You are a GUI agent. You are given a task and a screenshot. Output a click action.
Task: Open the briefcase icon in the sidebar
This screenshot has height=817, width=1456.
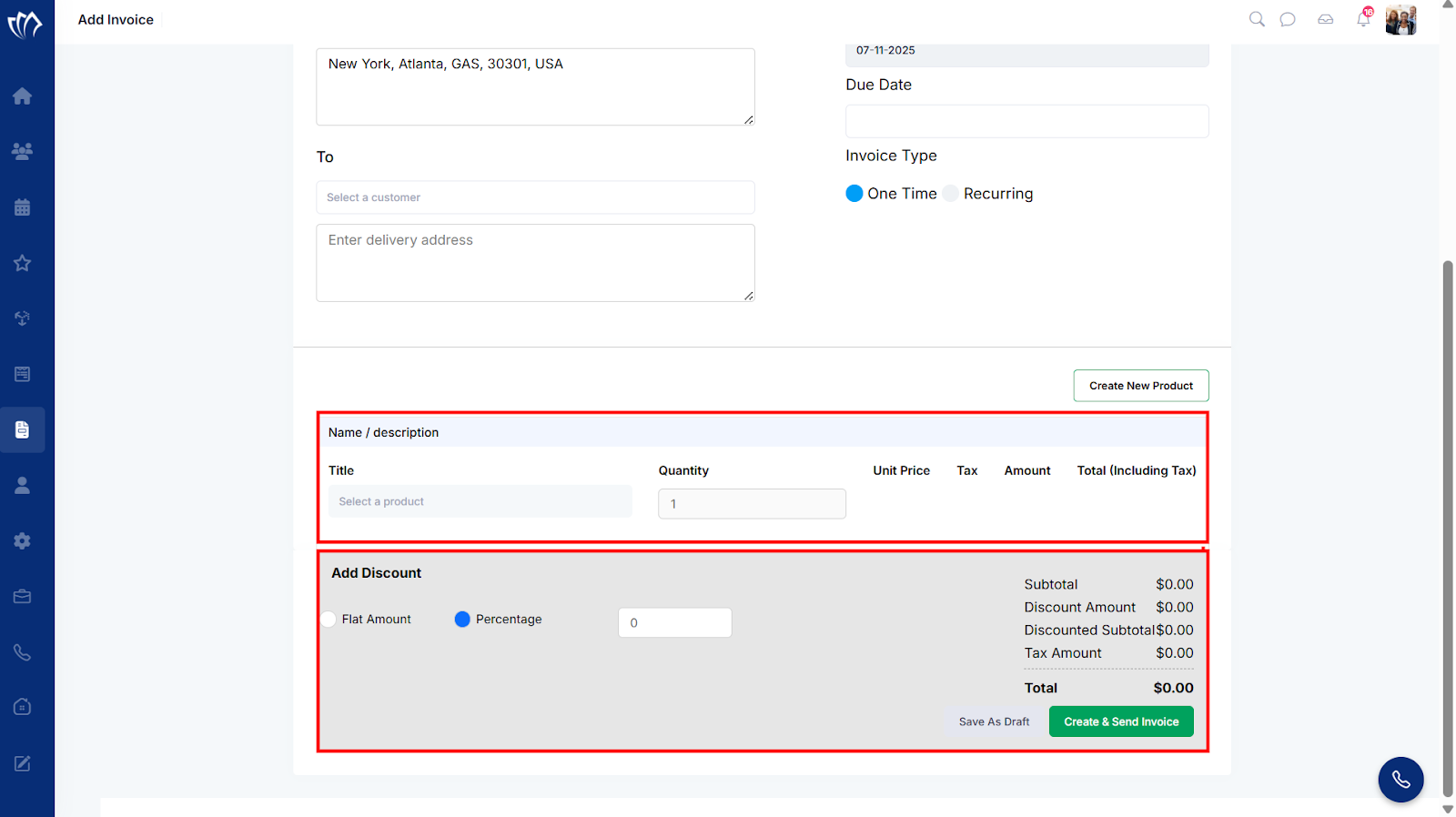point(23,597)
